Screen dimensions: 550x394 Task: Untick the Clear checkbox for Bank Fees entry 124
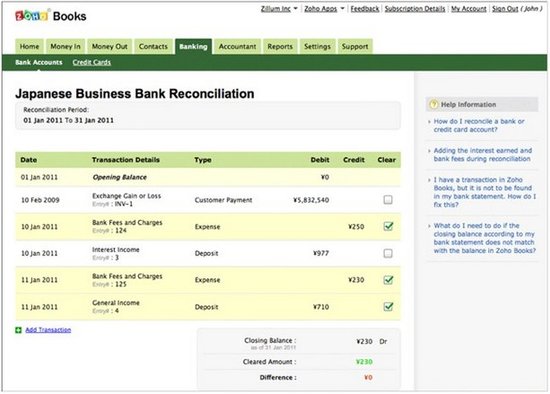(388, 226)
